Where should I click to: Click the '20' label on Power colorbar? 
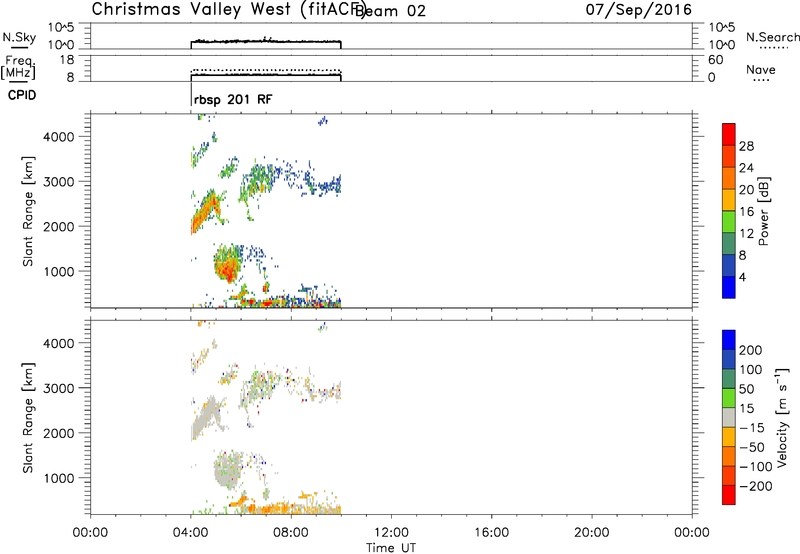point(746,190)
